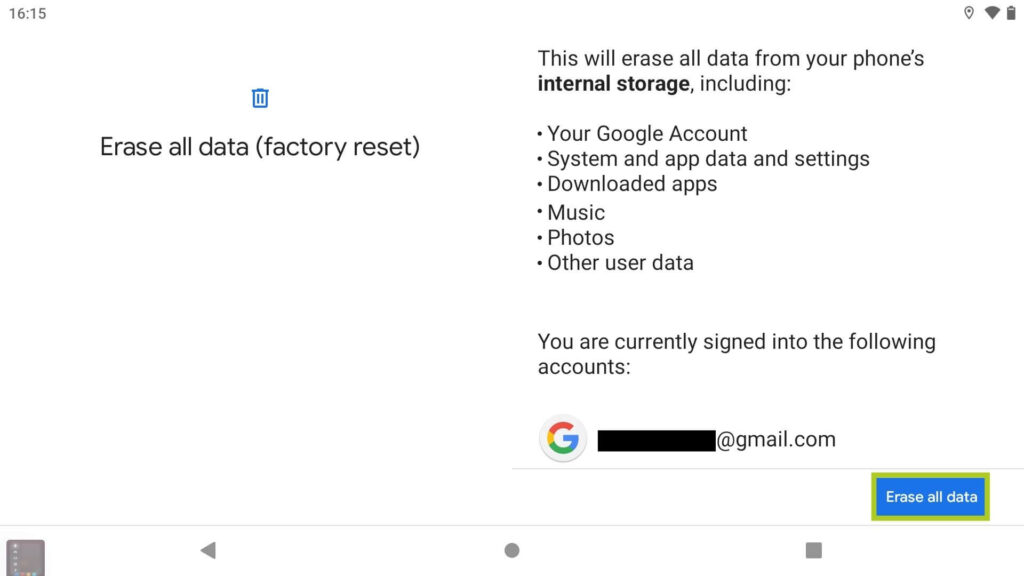Select the signed-in gmail.com account entry
This screenshot has width=1024, height=576.
click(x=716, y=439)
